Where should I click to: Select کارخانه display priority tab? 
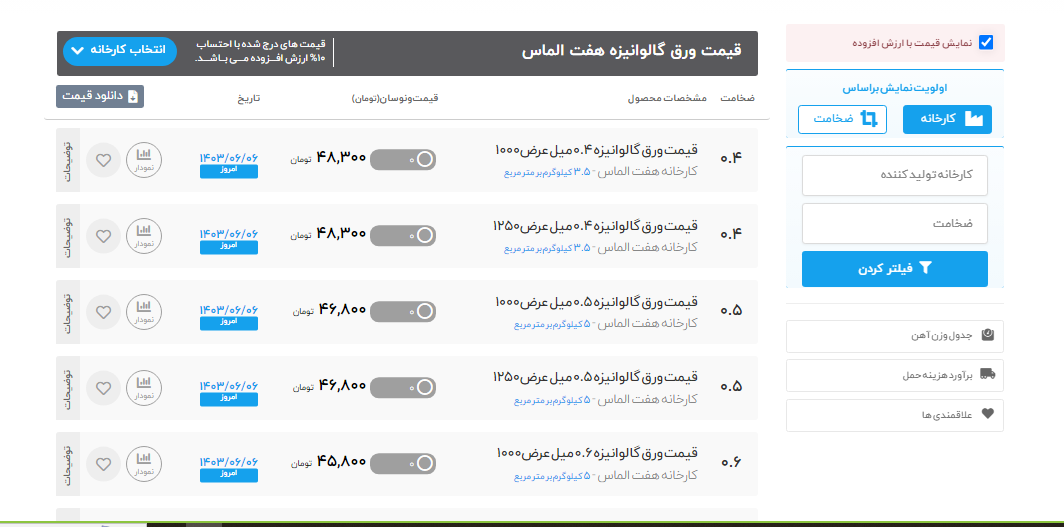point(947,119)
